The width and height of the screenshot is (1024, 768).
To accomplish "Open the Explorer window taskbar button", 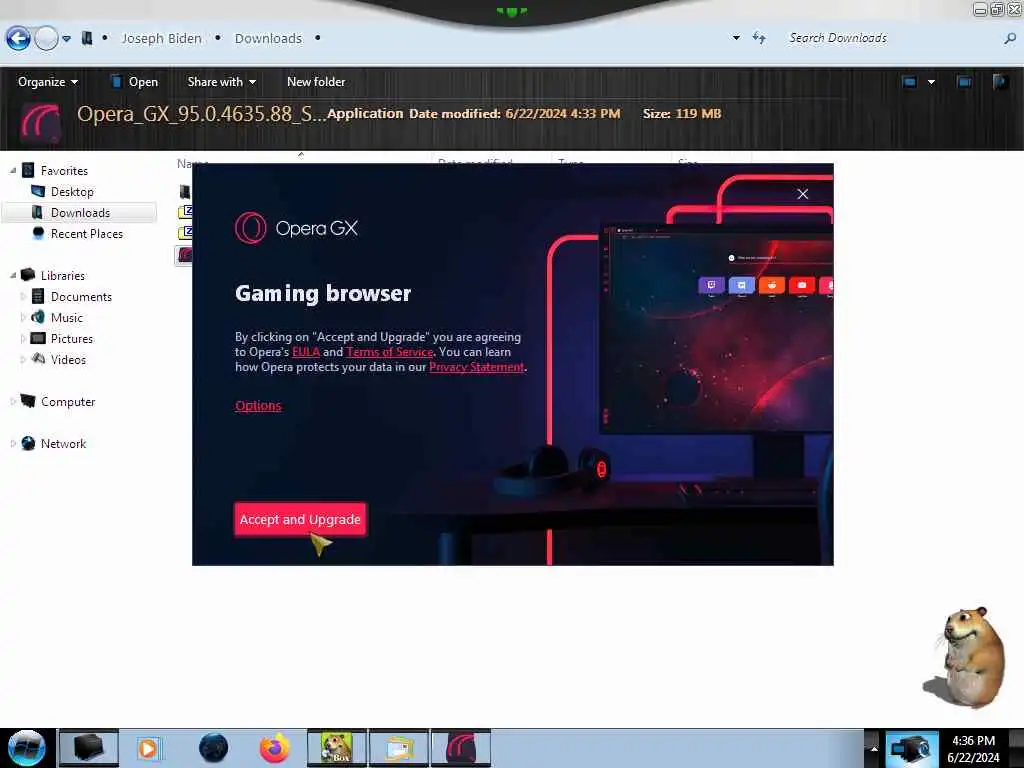I will [x=399, y=748].
